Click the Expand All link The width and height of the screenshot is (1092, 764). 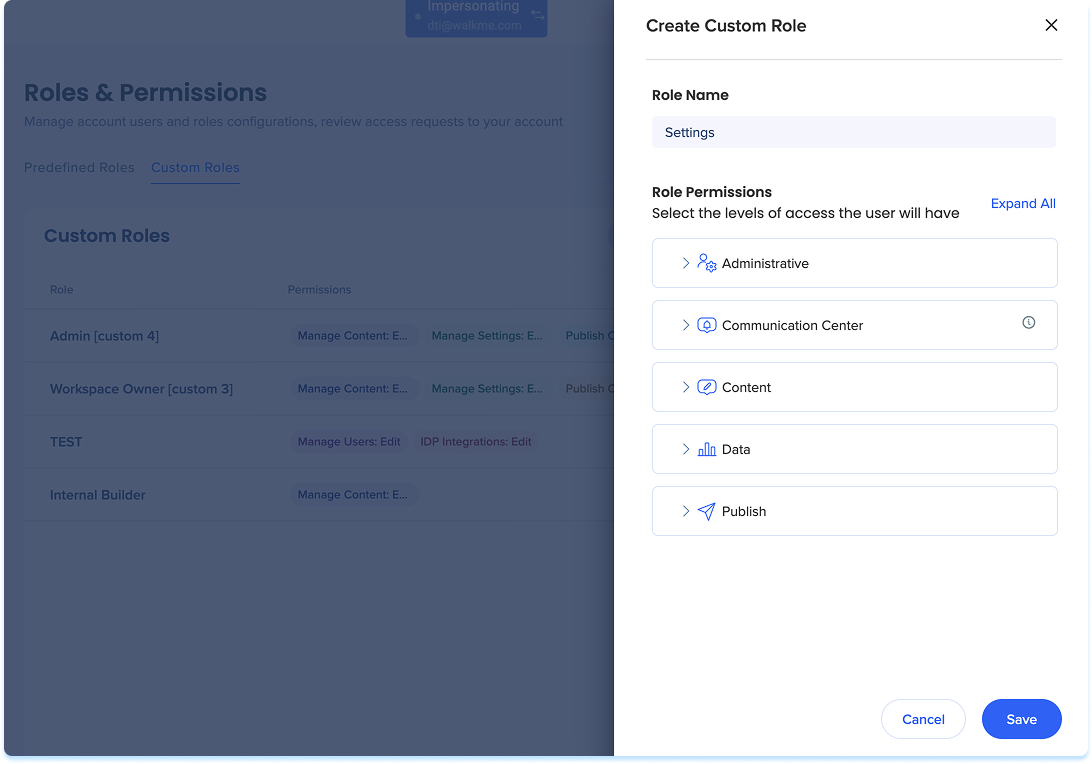[x=1023, y=203]
